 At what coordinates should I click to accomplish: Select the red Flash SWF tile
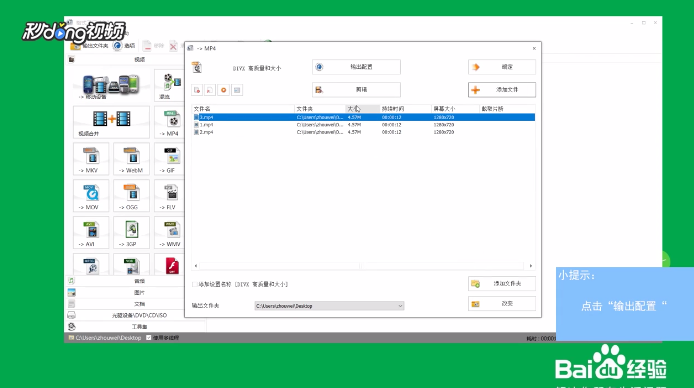[x=171, y=265]
